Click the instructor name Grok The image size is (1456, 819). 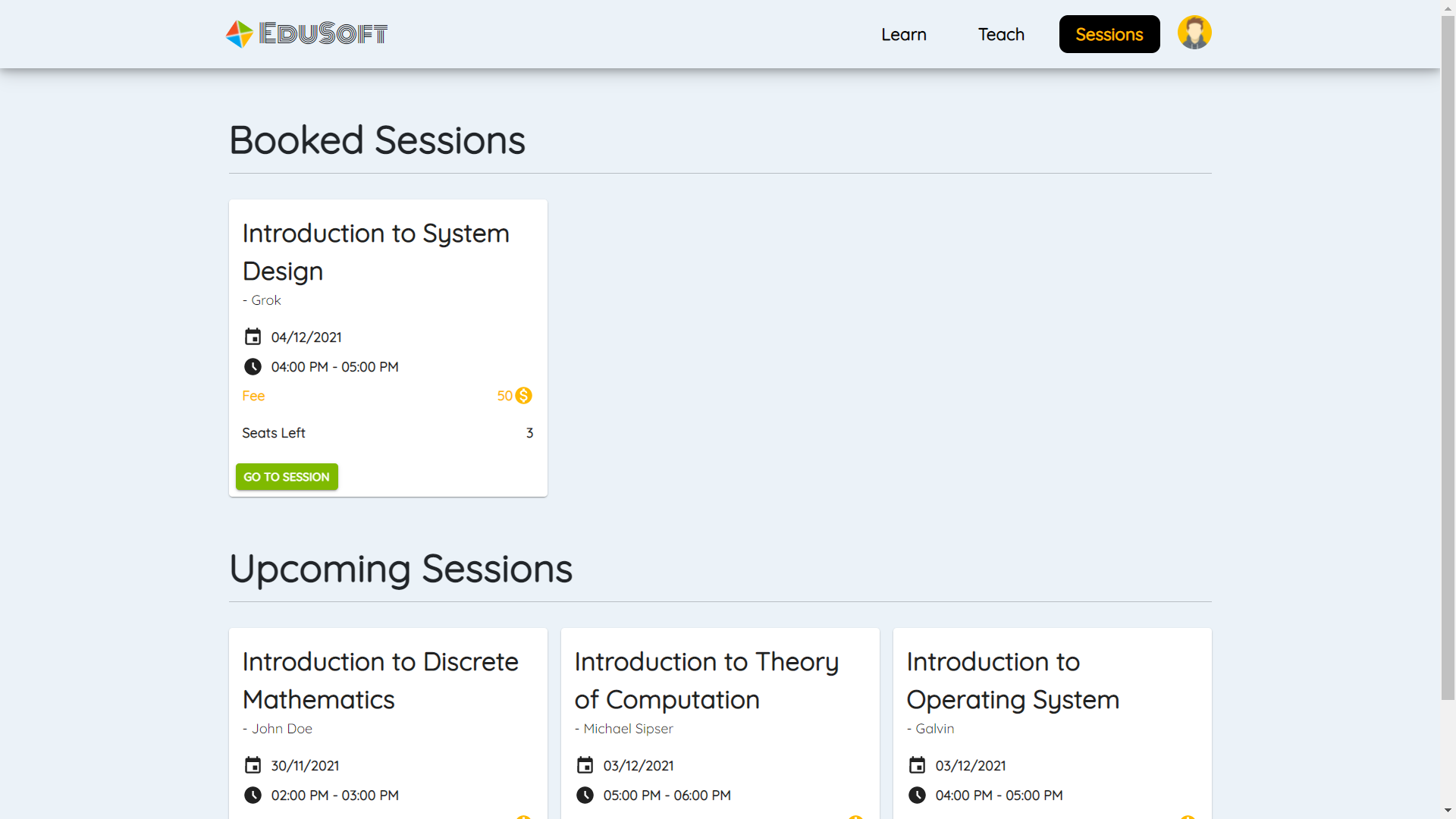(265, 300)
